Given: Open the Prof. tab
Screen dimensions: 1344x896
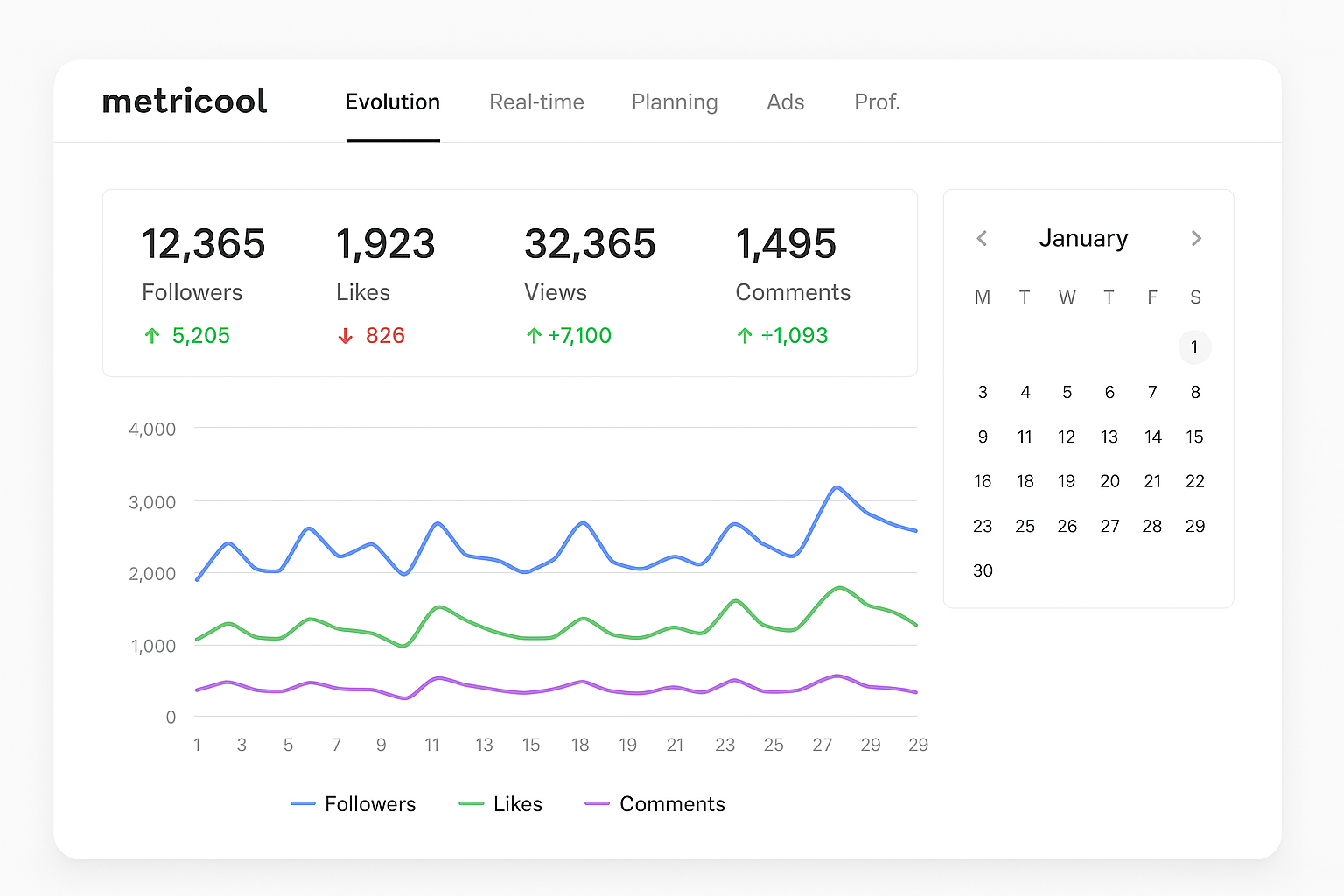Looking at the screenshot, I should pos(877,102).
